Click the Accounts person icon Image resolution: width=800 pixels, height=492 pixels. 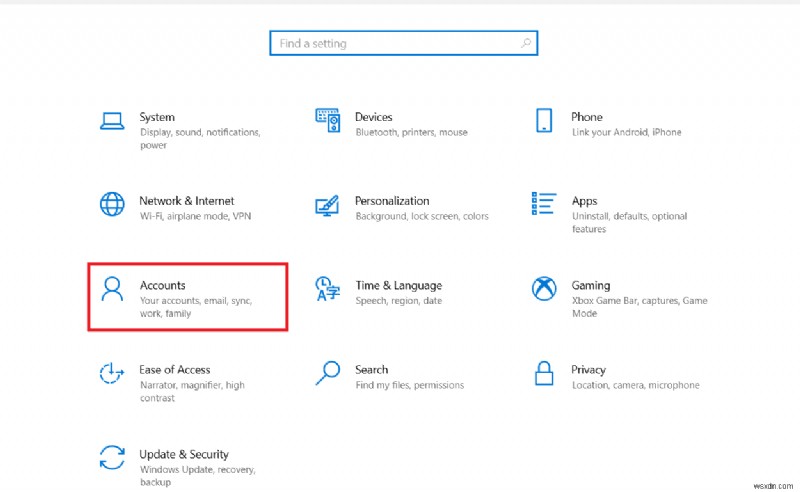tap(112, 289)
